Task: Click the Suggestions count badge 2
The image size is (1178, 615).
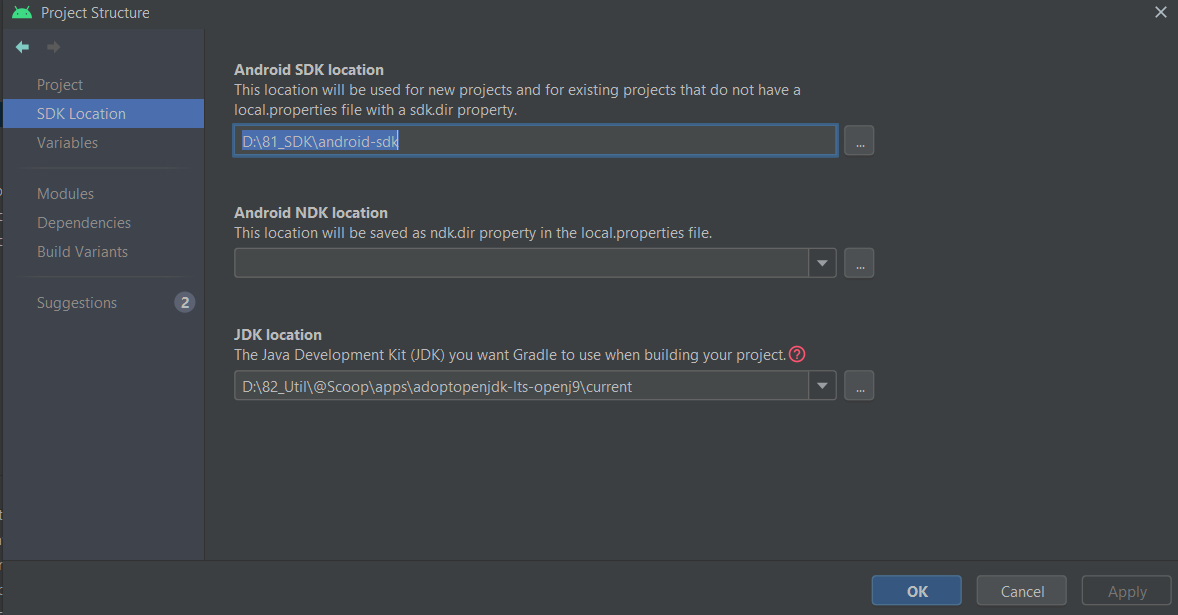Action: [185, 303]
